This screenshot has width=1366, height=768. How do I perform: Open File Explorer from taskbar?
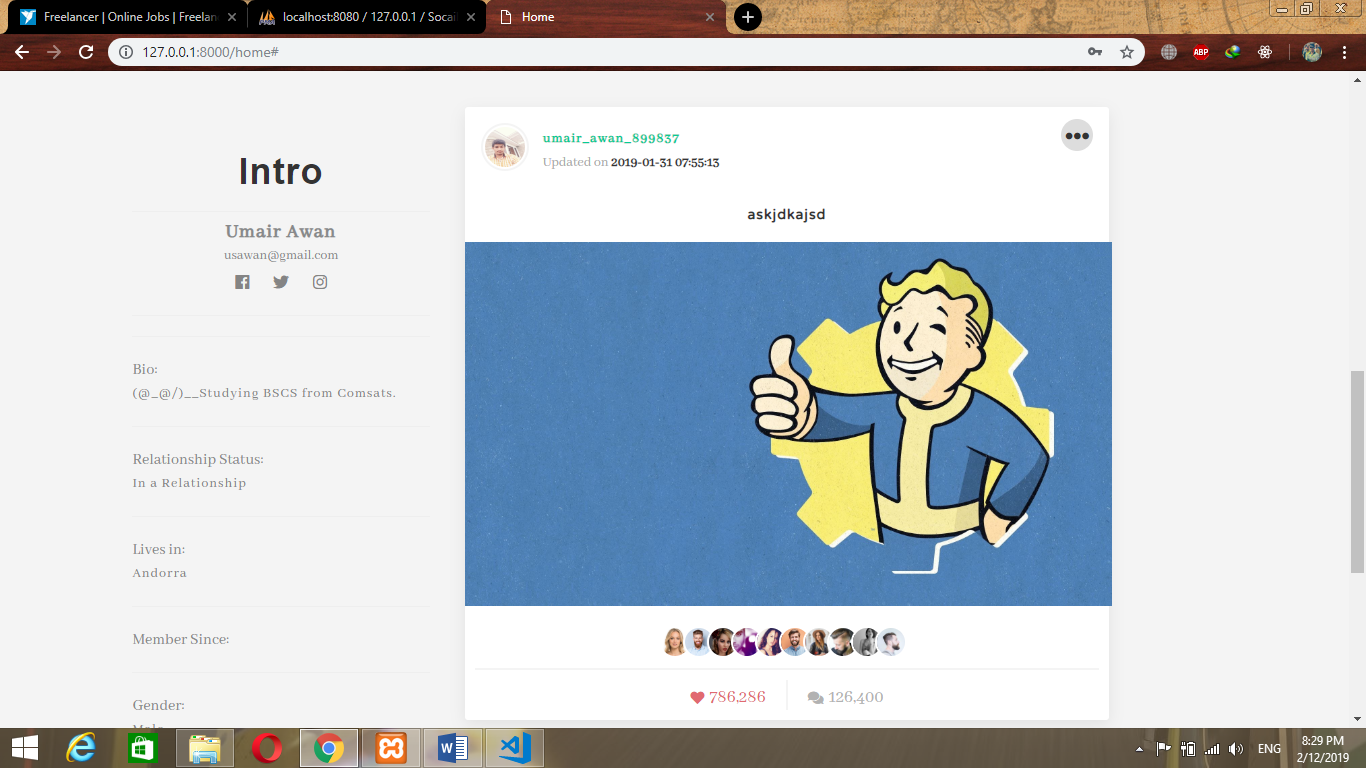[205, 747]
